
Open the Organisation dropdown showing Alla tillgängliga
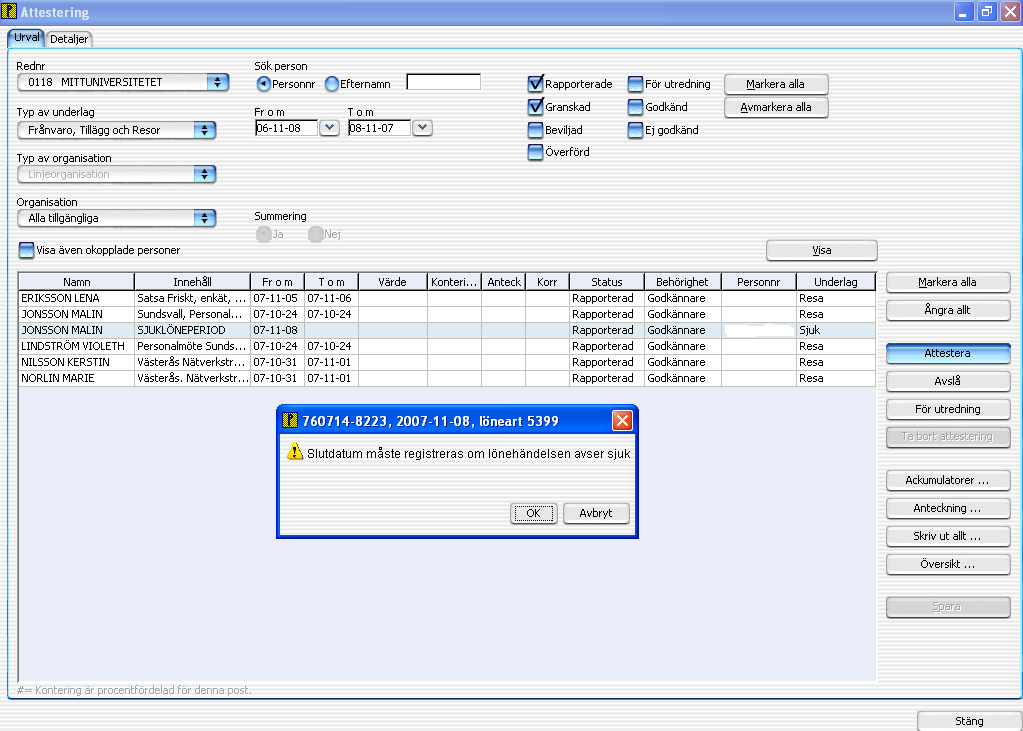point(204,218)
